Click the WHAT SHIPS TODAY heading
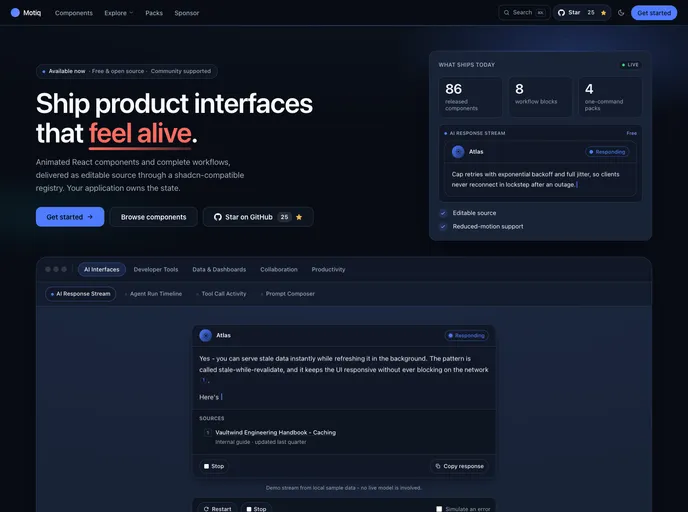 coord(466,64)
